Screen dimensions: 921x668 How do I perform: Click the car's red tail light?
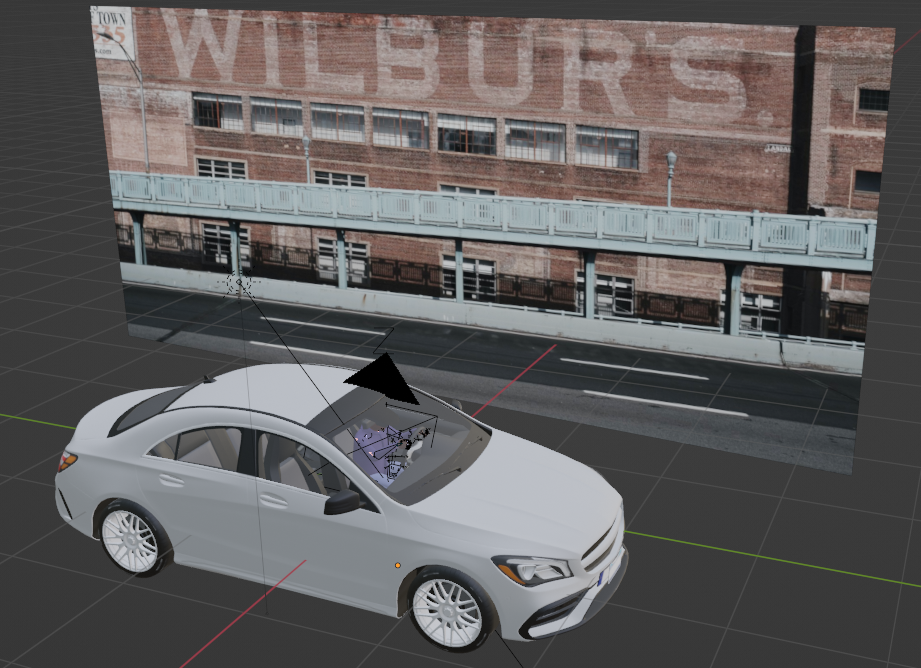coord(66,461)
